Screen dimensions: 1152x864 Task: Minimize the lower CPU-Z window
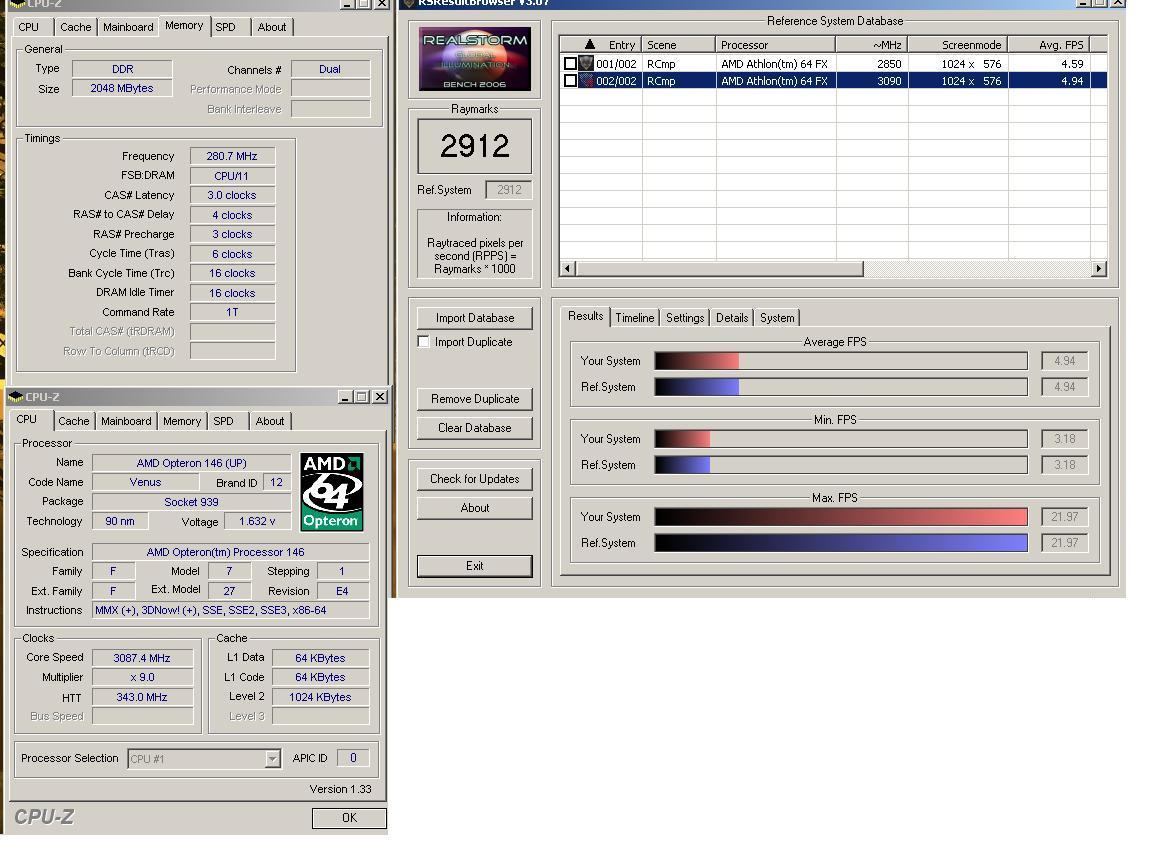[x=345, y=397]
